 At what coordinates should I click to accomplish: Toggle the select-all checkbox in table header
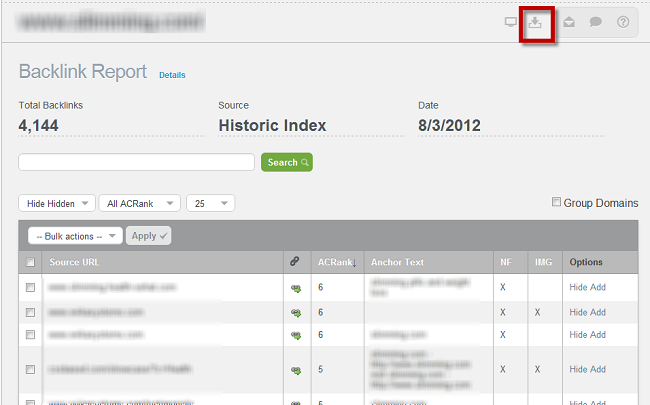(30, 263)
